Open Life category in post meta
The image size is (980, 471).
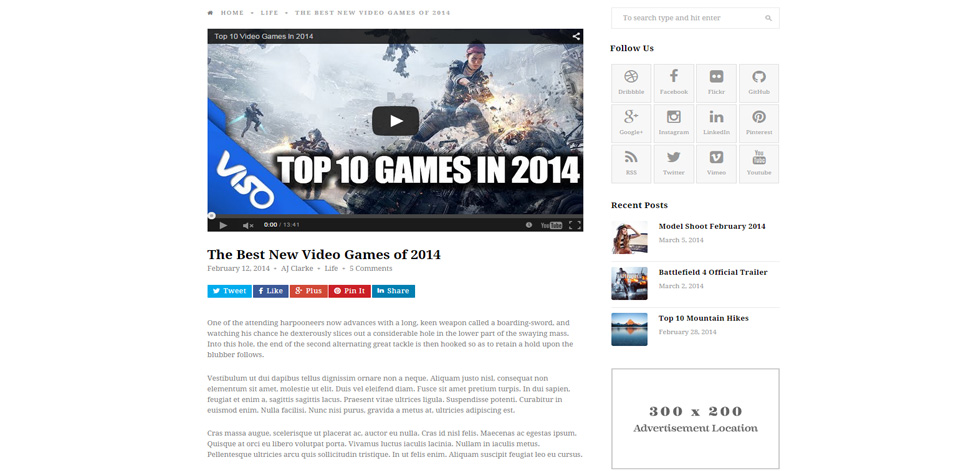click(x=331, y=269)
